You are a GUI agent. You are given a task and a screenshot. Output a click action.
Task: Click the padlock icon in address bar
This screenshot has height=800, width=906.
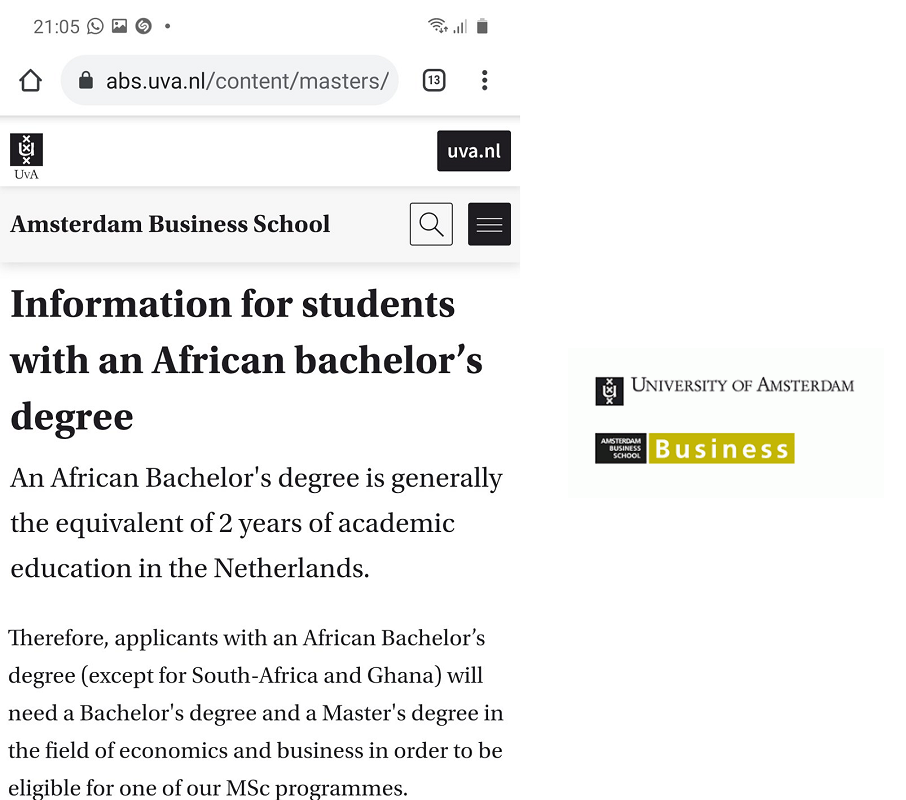point(86,81)
